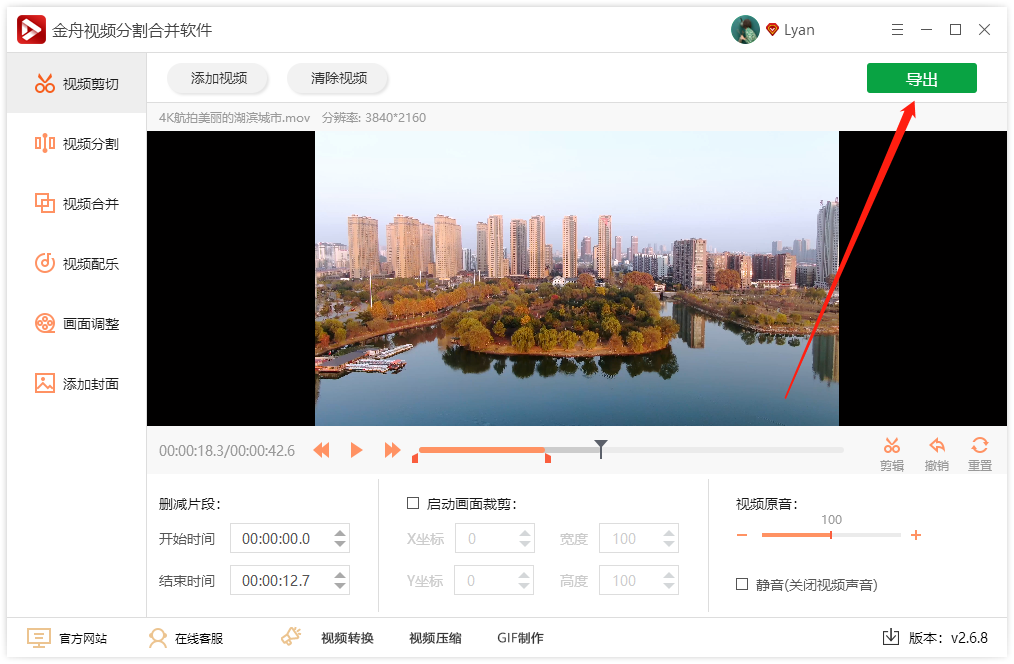Switch to the 视频剪切 tab in the sidebar
1014x664 pixels.
[74, 83]
